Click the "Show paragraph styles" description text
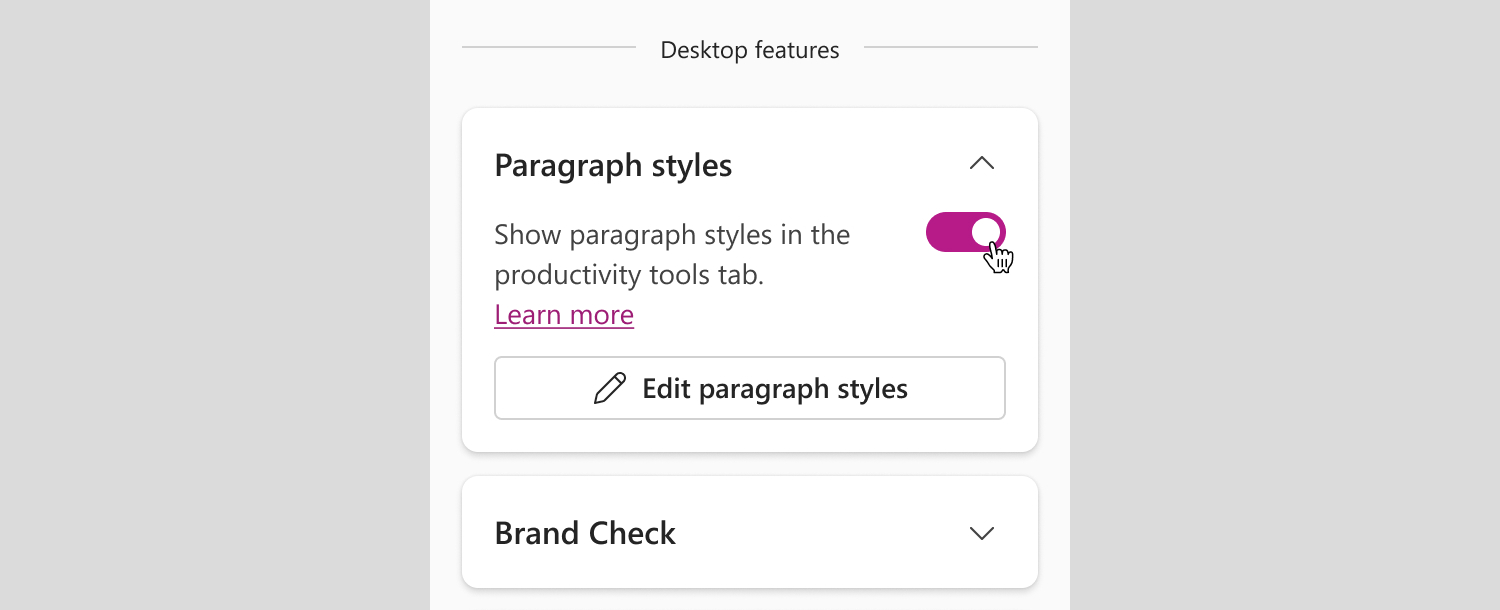The width and height of the screenshot is (1500, 610). point(672,255)
